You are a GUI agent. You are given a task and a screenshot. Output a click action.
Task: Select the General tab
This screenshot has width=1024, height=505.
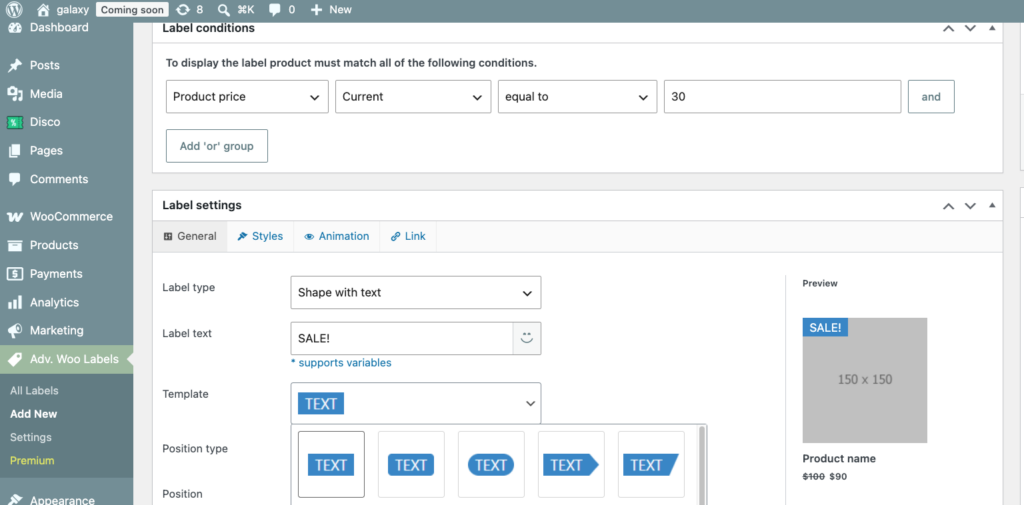tap(190, 236)
